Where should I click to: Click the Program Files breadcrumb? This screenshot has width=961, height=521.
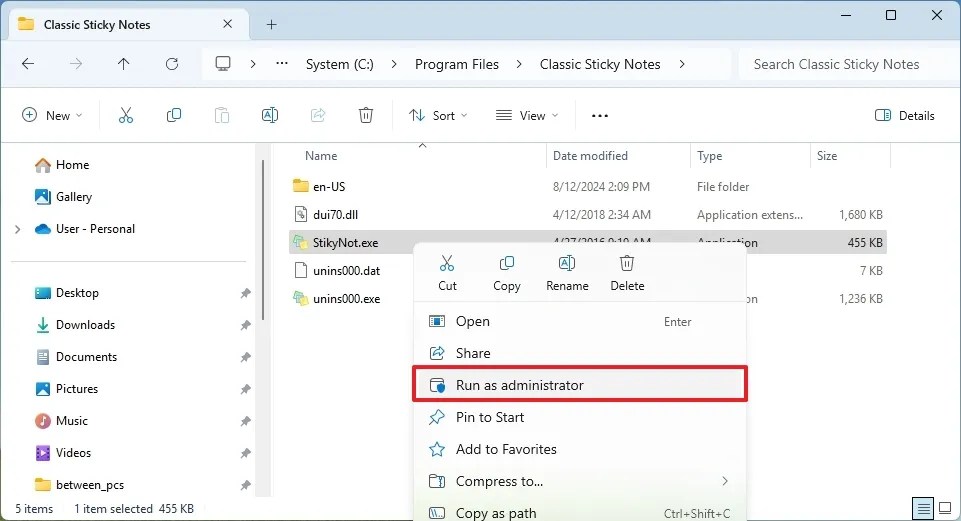pos(457,64)
